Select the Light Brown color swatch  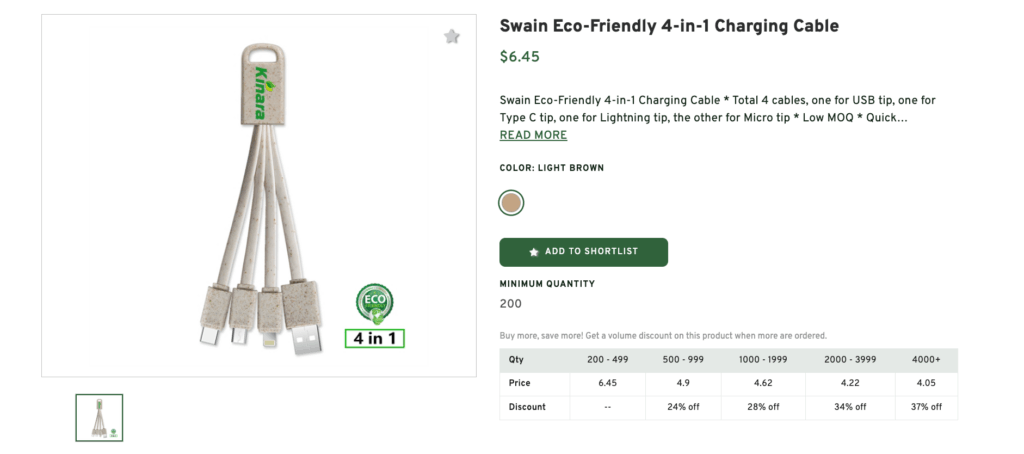[512, 204]
